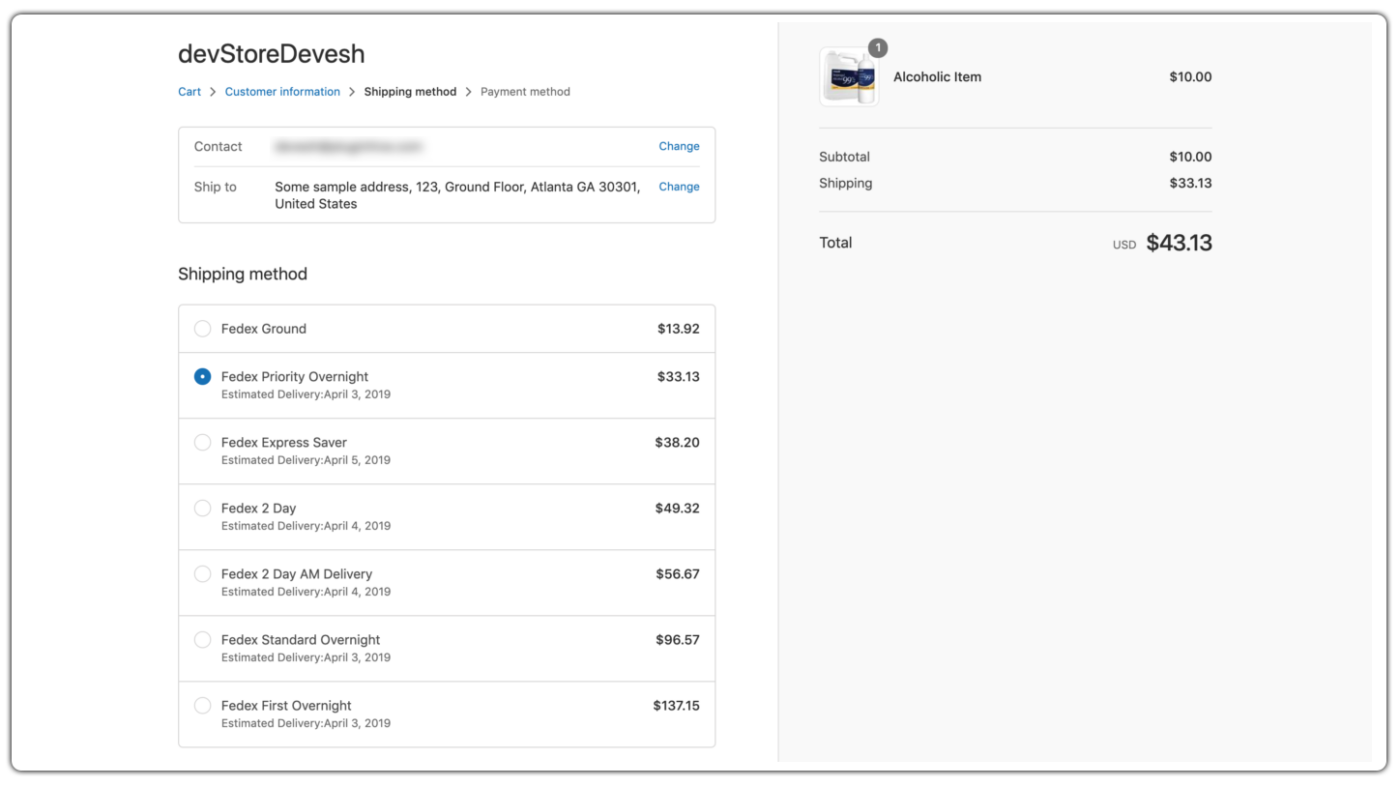1400x787 pixels.
Task: Pick the Fedex 2 Day radio option
Action: pos(202,509)
